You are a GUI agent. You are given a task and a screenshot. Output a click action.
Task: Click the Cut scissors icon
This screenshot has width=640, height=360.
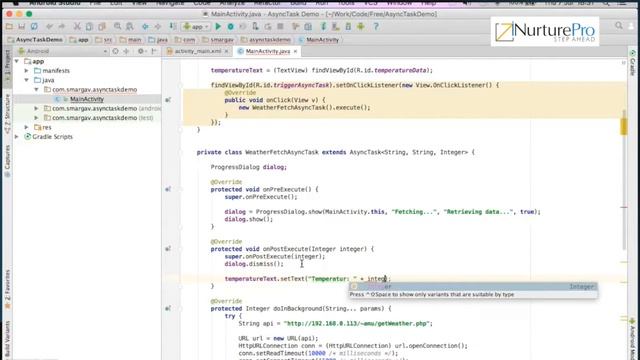coord(77,27)
